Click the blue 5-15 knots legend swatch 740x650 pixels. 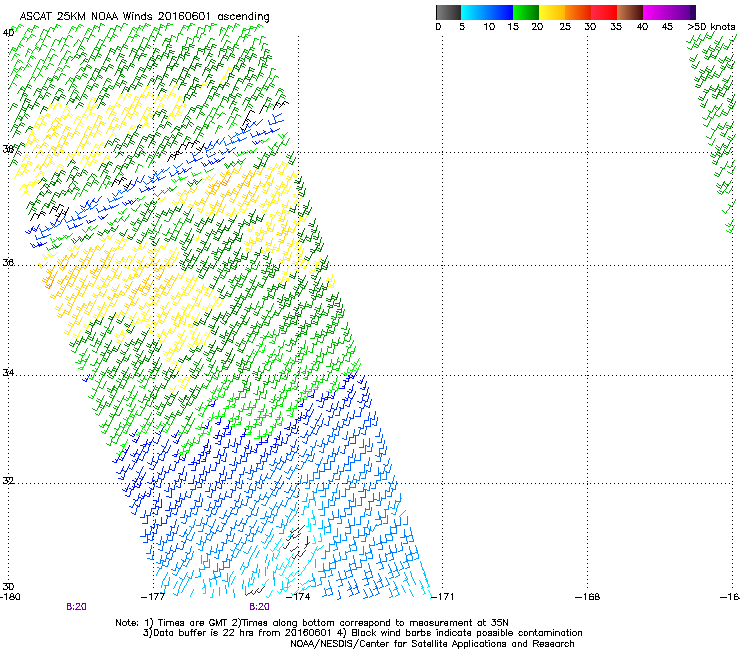[x=487, y=12]
